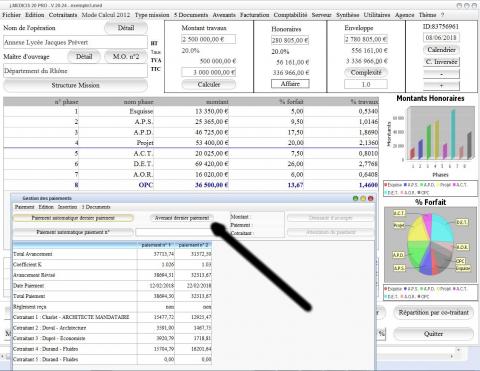Screen dimensions: 480x371
Task: Click the Montant travaux HT field 2 500 000,00 €
Action: click(x=209, y=39)
